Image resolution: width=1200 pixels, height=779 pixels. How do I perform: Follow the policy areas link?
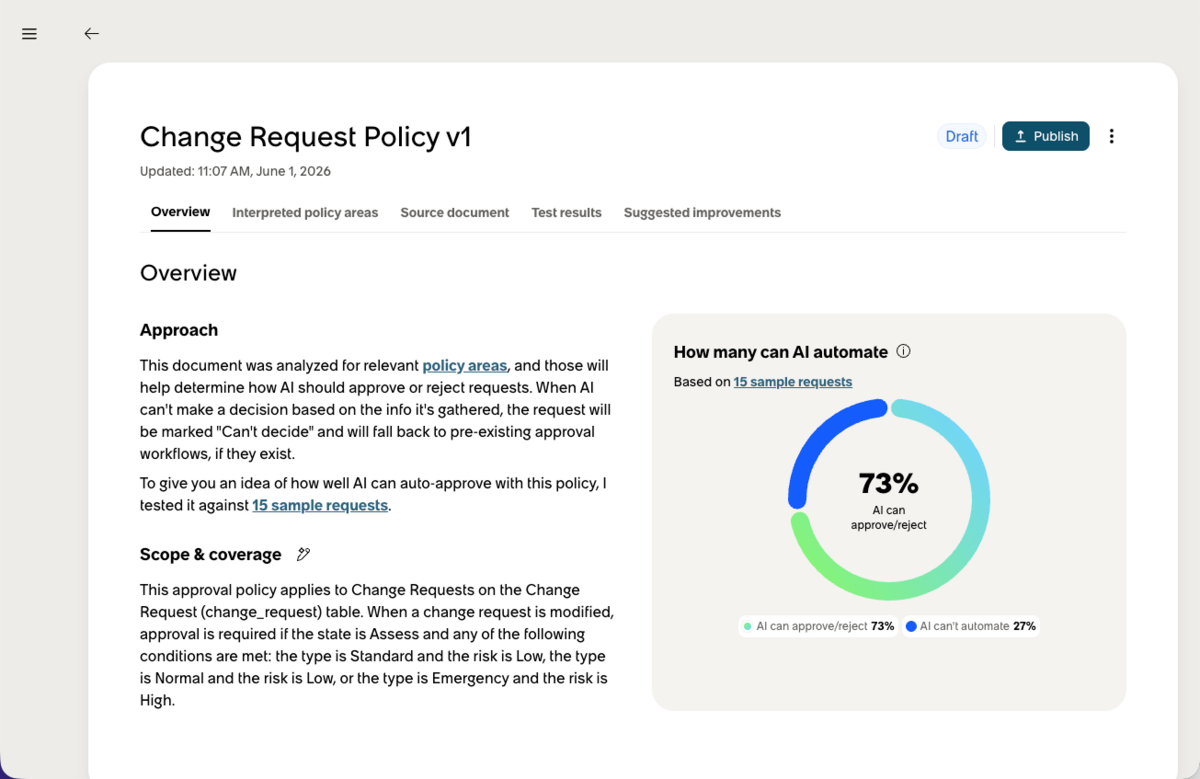[465, 365]
